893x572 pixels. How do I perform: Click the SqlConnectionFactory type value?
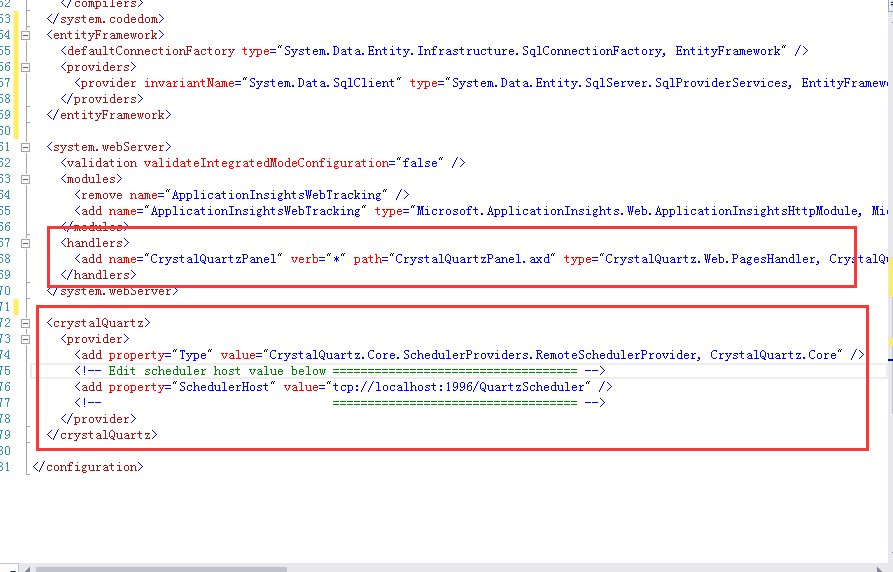click(x=474, y=51)
